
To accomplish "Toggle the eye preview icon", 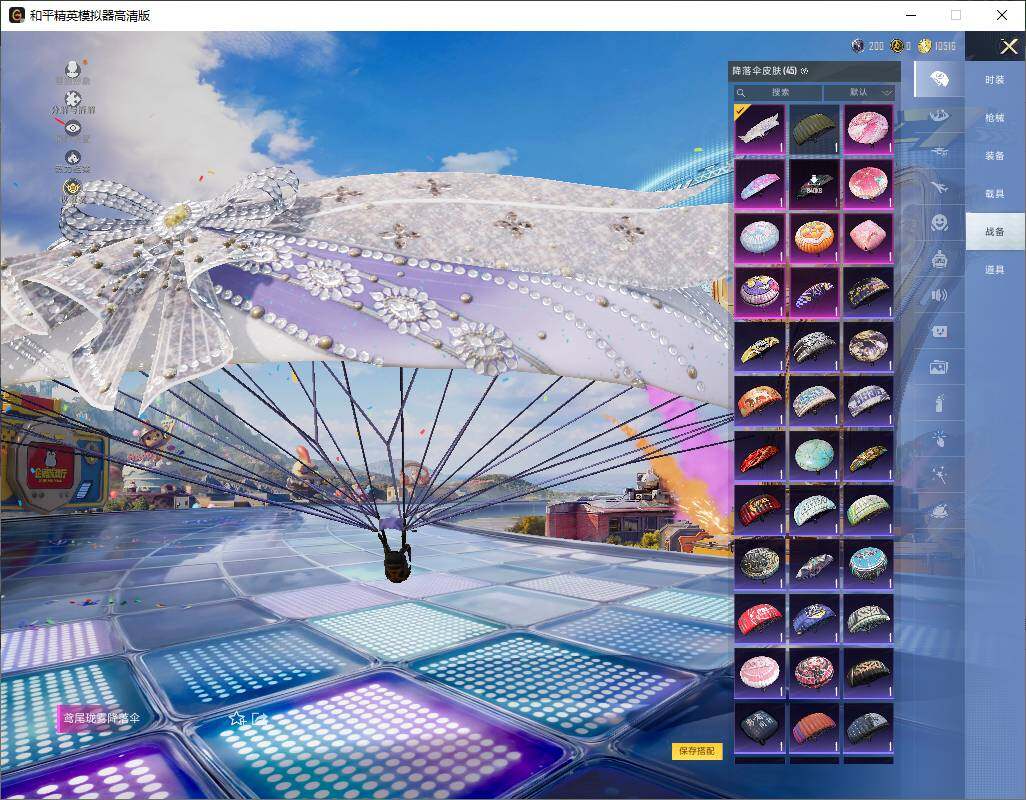I will tap(73, 128).
